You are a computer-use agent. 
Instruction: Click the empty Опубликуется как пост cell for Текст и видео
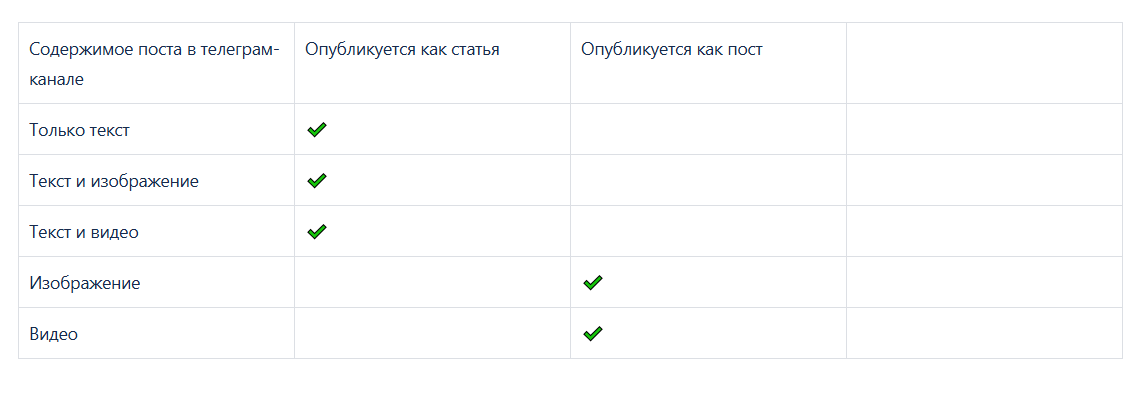click(708, 231)
